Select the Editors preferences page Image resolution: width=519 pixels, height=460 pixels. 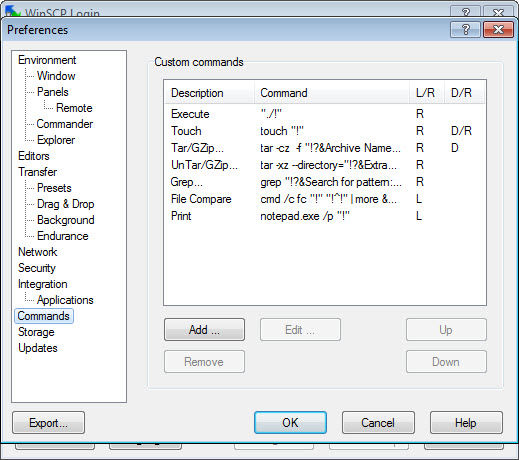[34, 156]
